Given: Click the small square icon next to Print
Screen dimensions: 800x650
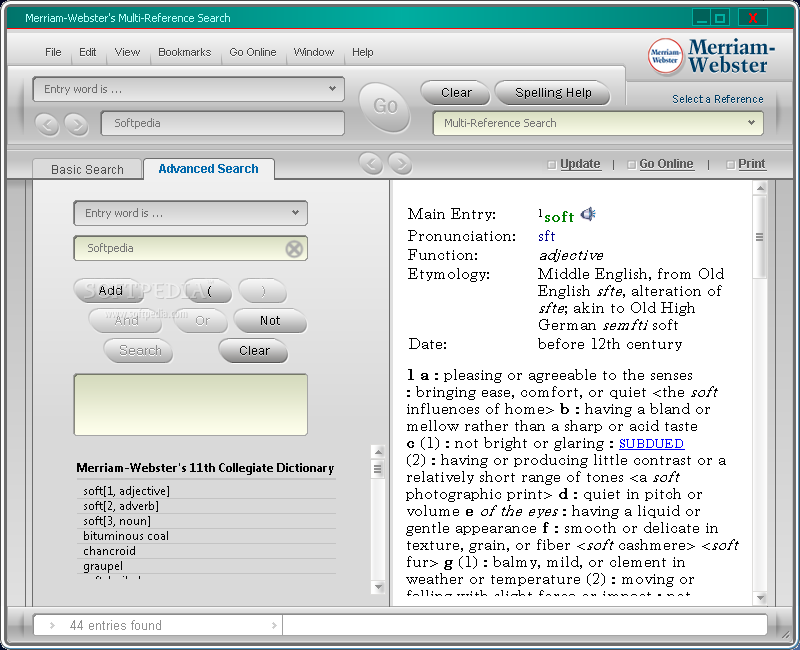Looking at the screenshot, I should point(730,165).
